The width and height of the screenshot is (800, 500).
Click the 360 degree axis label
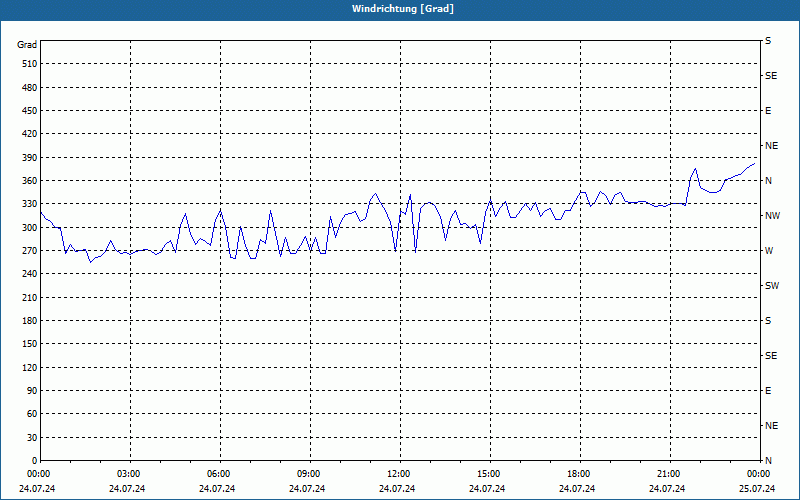[x=30, y=181]
